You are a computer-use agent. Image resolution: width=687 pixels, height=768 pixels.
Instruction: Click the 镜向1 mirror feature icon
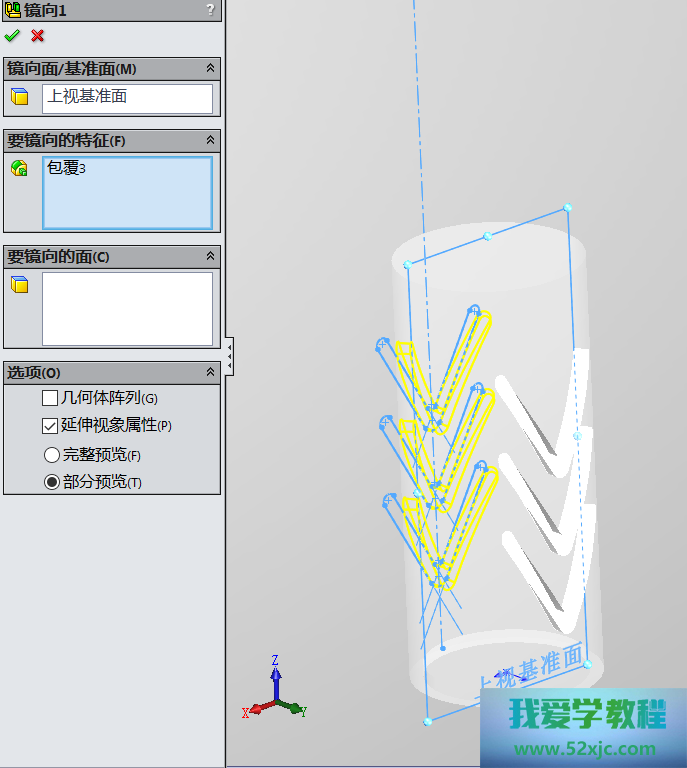[x=12, y=10]
